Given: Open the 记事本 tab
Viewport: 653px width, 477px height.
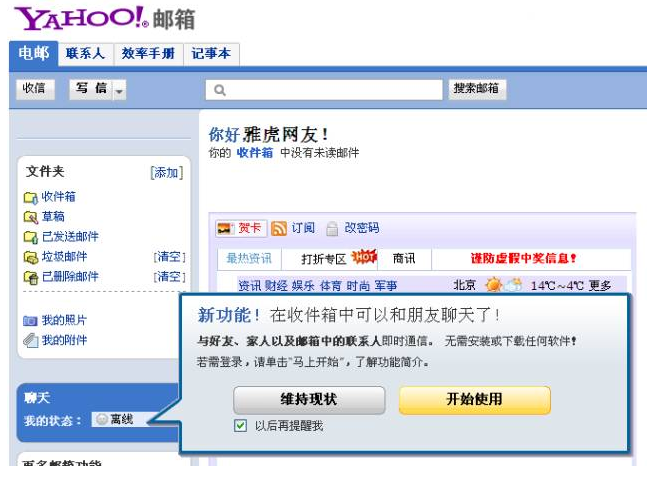Looking at the screenshot, I should coord(211,54).
